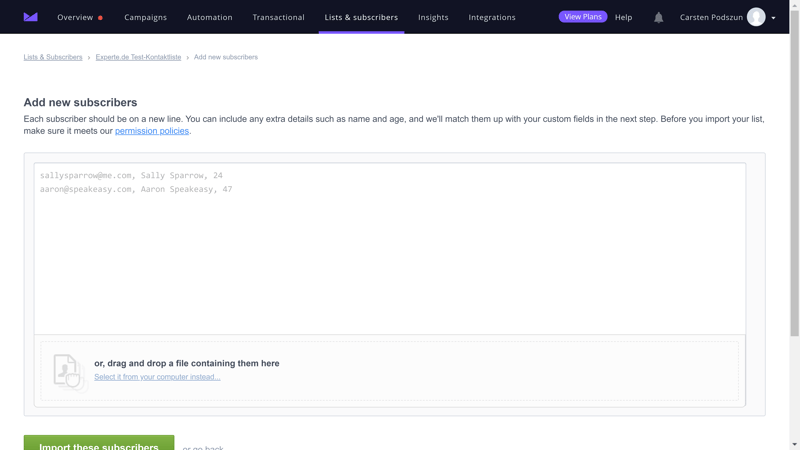
Task: Click Import these subscribers button
Action: pyautogui.click(x=99, y=443)
